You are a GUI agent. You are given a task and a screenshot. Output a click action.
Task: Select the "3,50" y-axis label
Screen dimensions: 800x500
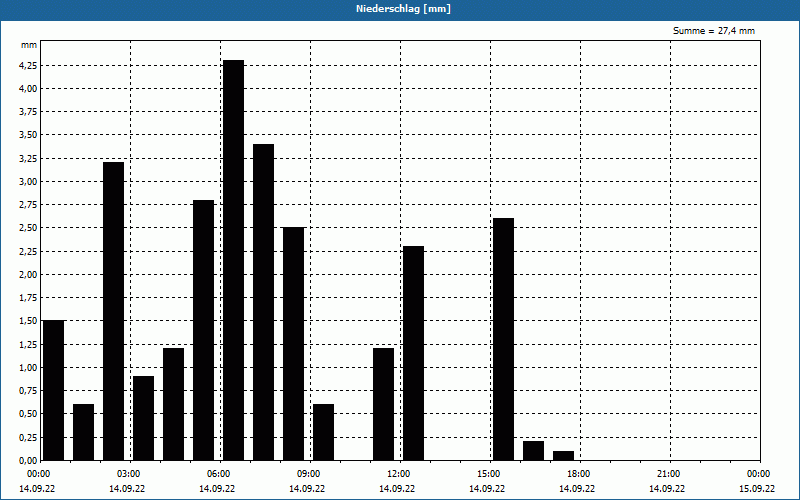28,135
